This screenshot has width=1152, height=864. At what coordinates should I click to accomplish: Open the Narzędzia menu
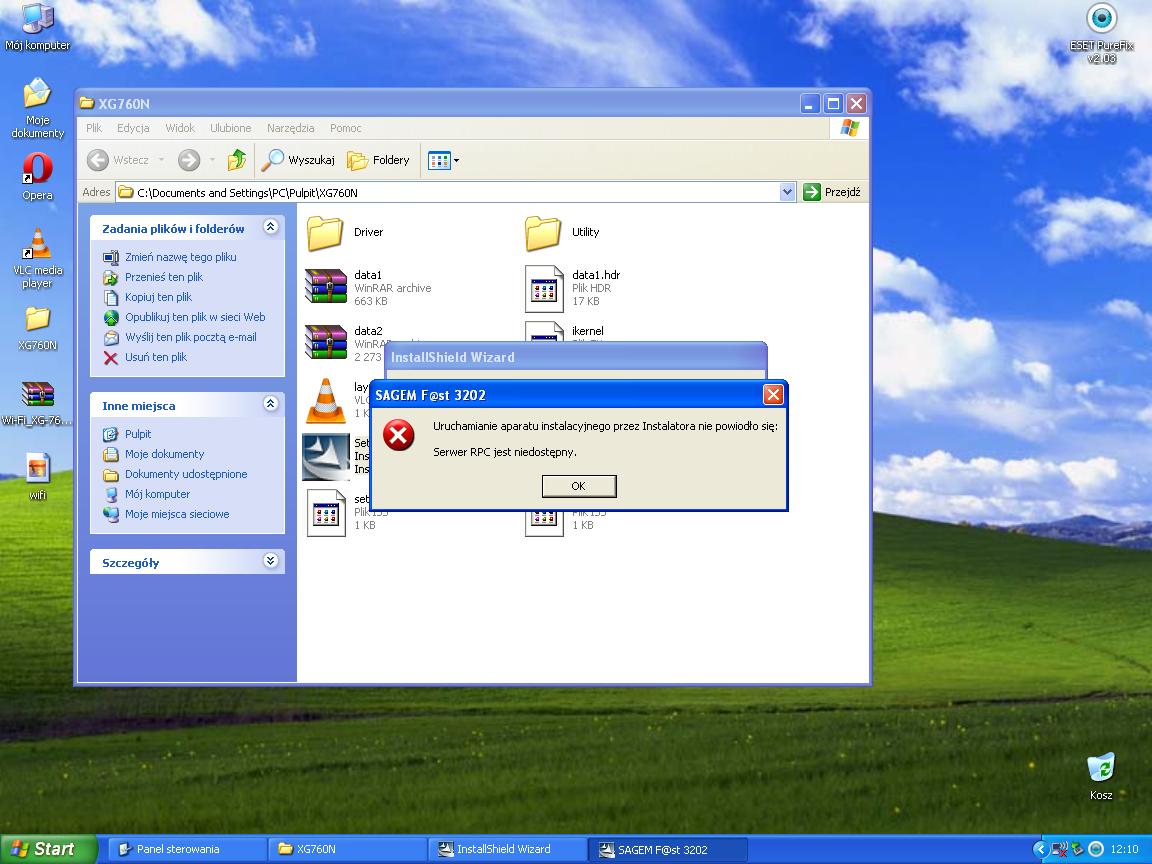click(x=291, y=128)
